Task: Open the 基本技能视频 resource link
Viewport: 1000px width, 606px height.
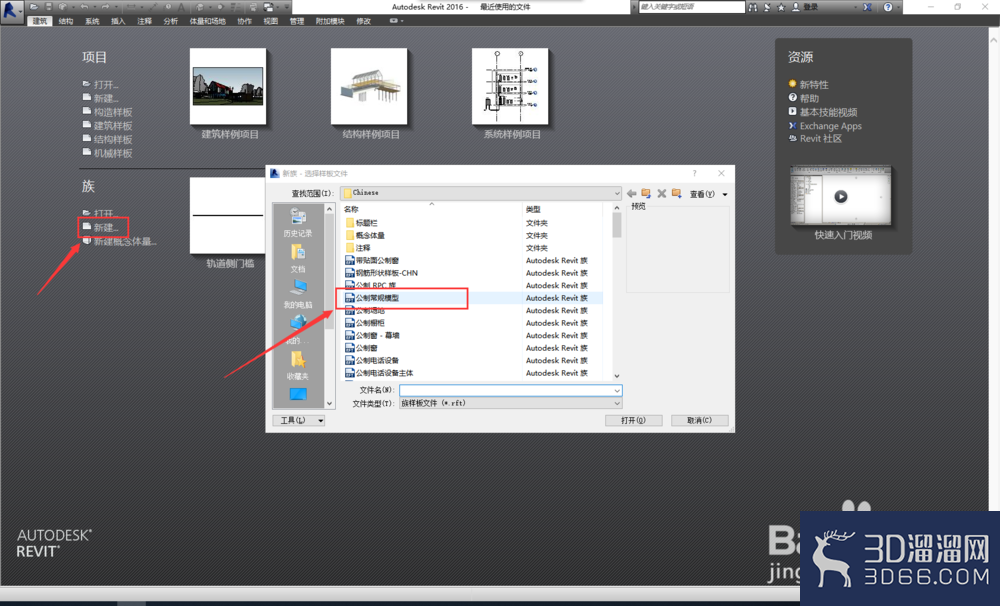Action: point(823,112)
